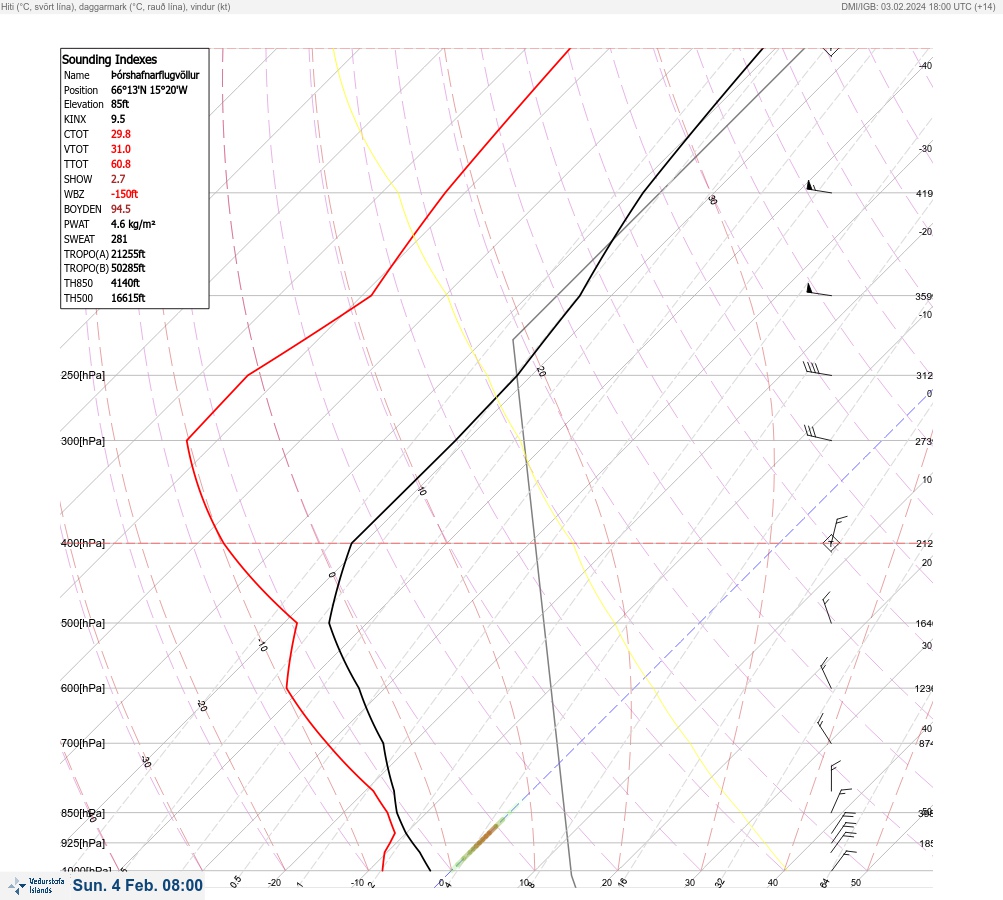1003x900 pixels.
Task: Select the CTOT value 29.8
Action: pos(120,134)
